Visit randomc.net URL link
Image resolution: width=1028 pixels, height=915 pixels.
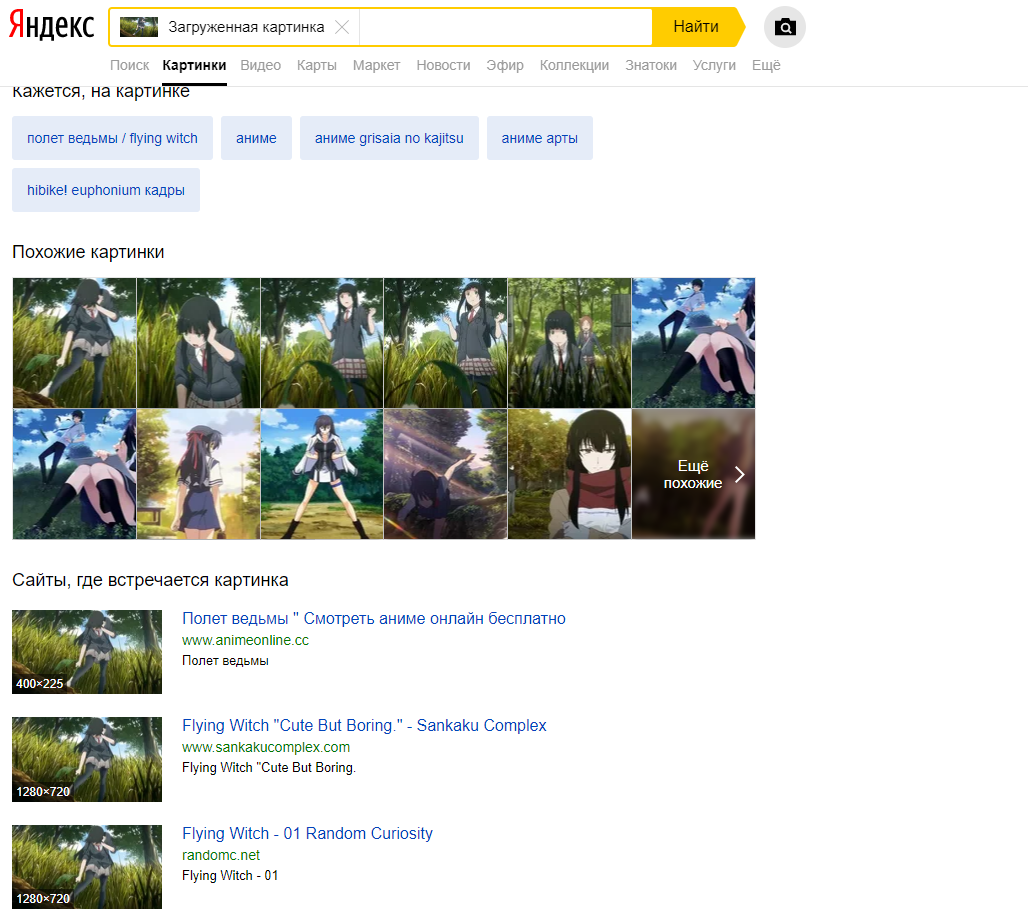[221, 855]
